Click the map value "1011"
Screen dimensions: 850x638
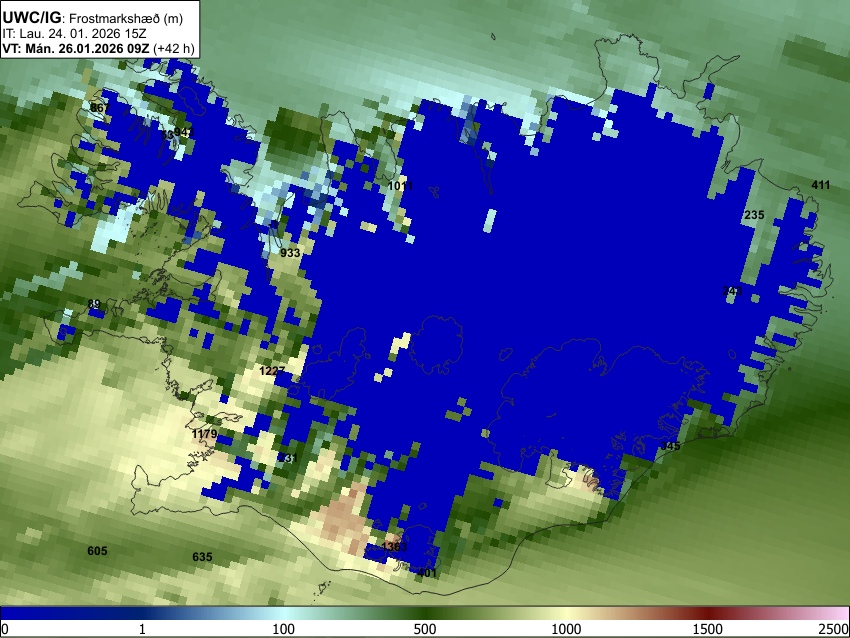click(400, 186)
